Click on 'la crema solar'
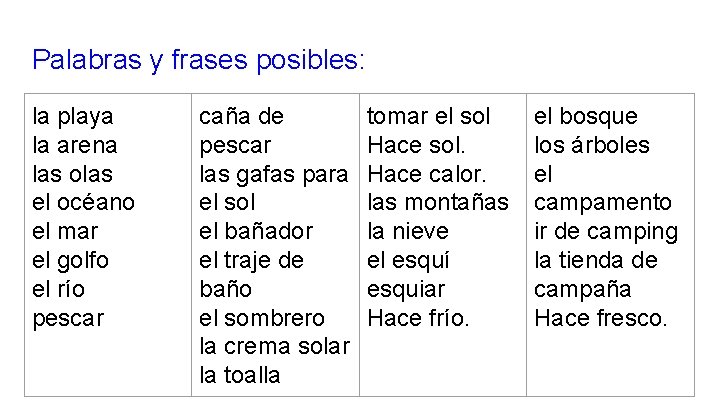This screenshot has width=720, height=405. pos(274,347)
